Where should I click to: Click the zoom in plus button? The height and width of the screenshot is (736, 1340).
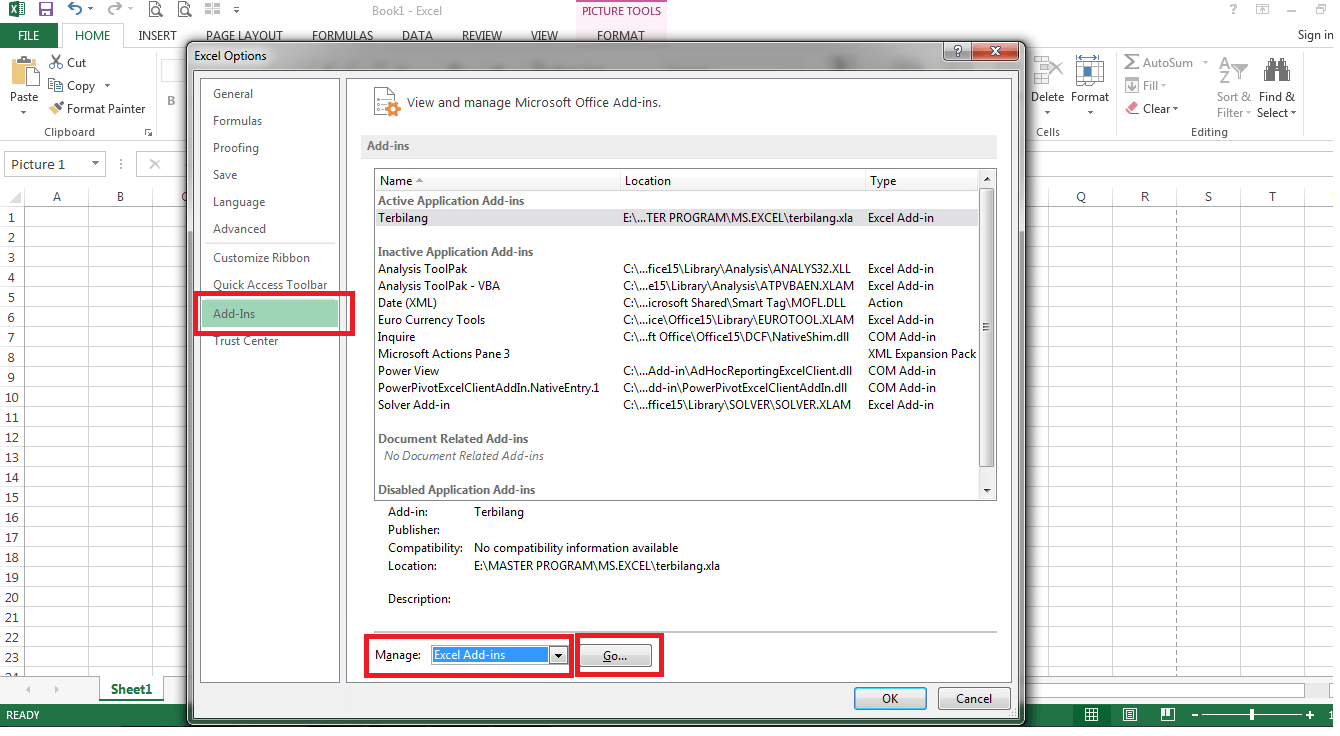coord(1310,715)
